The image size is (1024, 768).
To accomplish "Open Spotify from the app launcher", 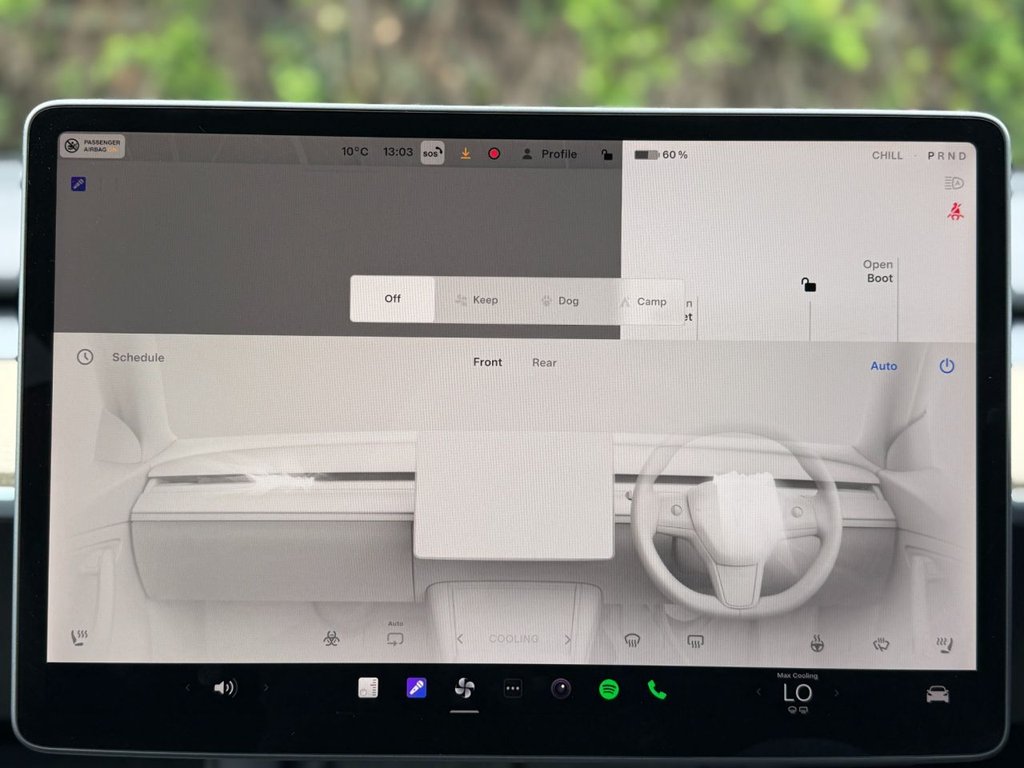I will [x=609, y=688].
